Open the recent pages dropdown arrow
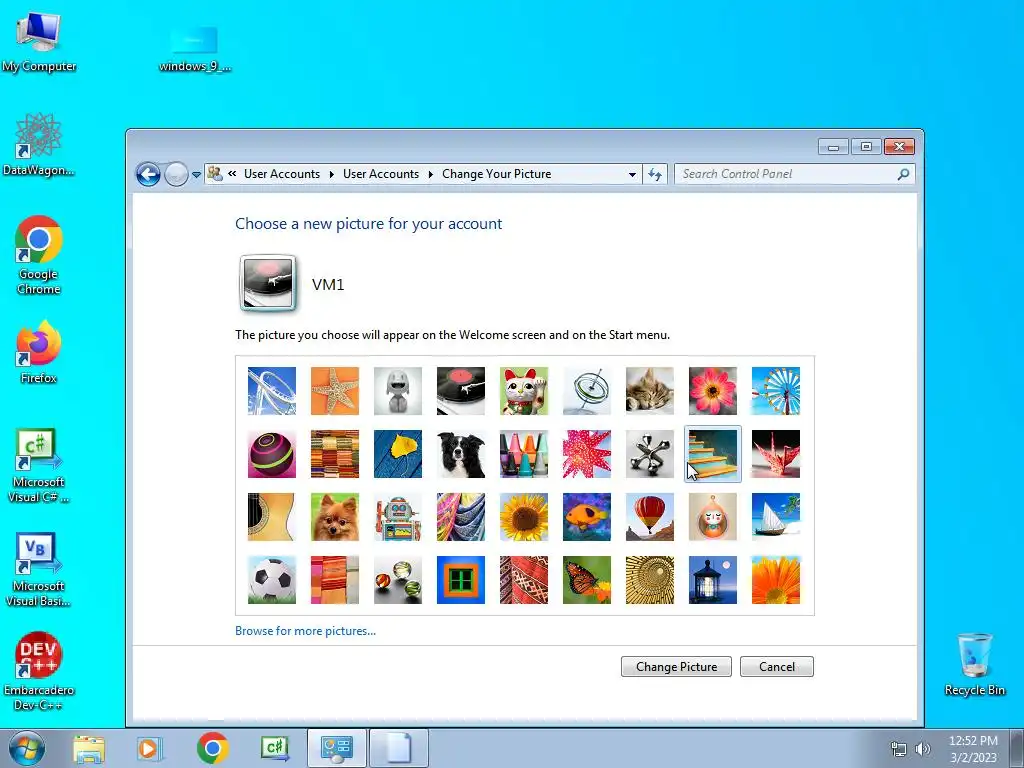This screenshot has height=768, width=1024. [196, 174]
